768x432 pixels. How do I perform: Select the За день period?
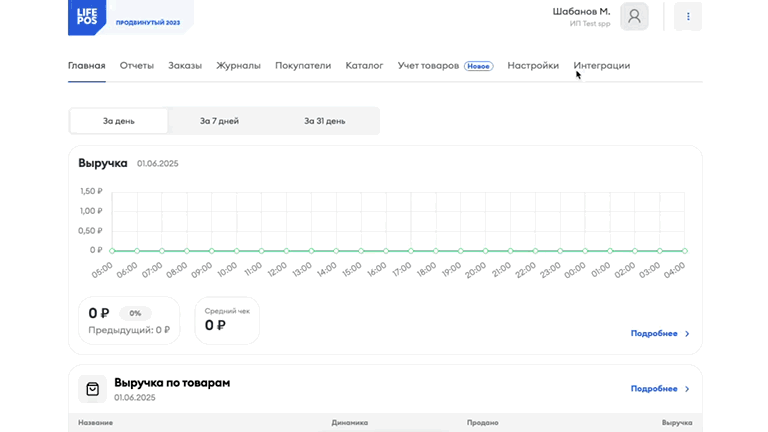tap(119, 121)
